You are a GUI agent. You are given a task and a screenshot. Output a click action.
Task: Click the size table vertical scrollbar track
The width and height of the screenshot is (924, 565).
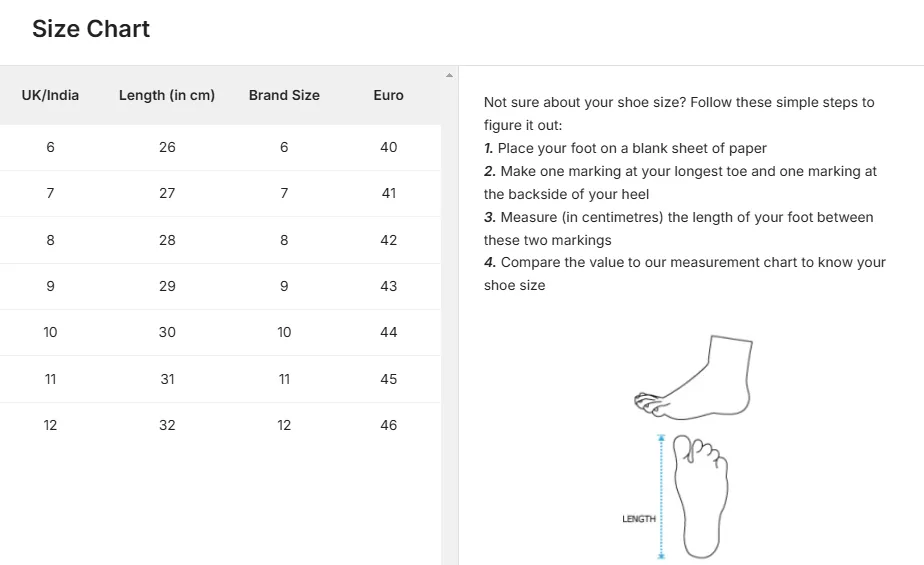coord(449,318)
